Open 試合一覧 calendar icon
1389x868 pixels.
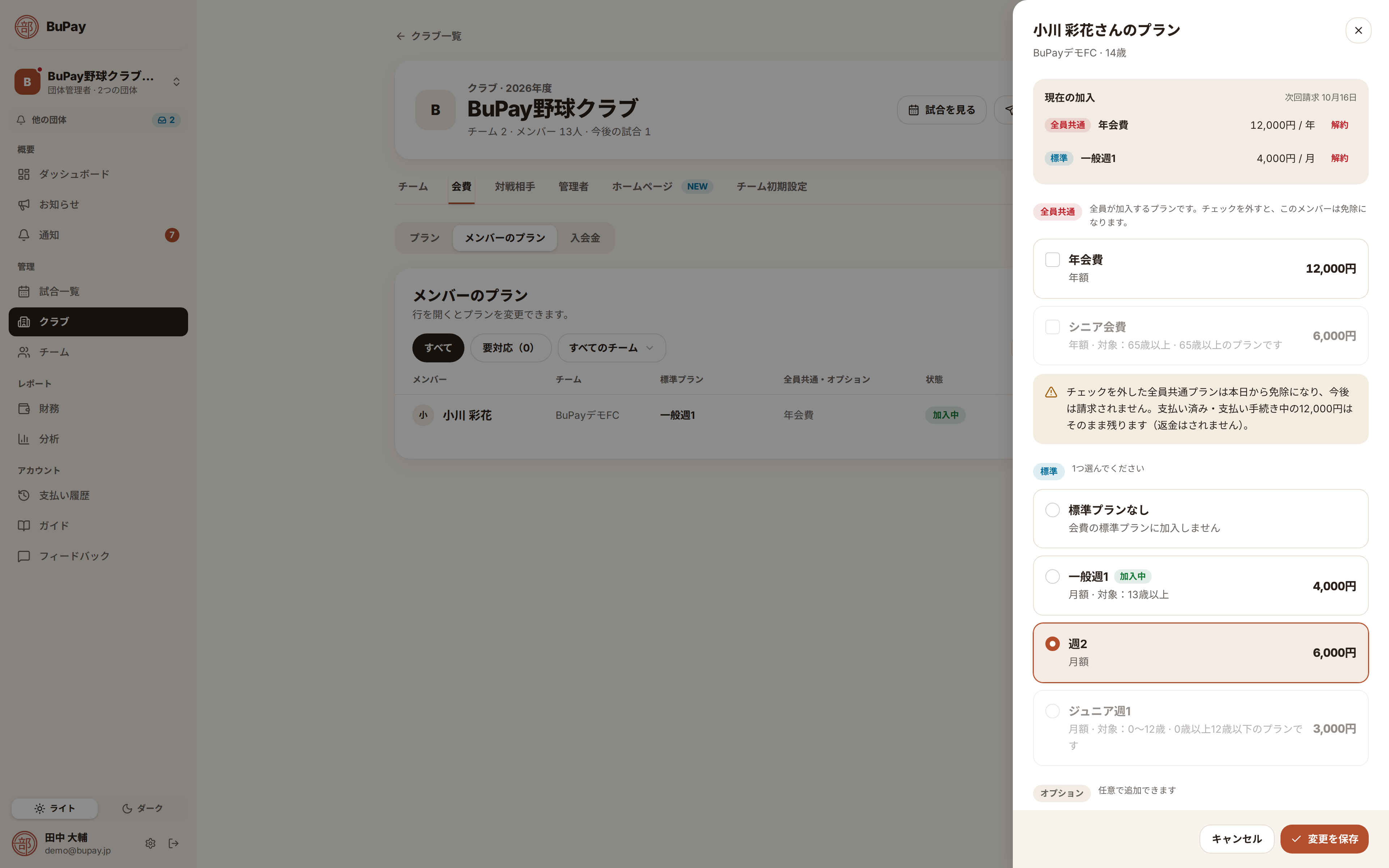point(24,292)
